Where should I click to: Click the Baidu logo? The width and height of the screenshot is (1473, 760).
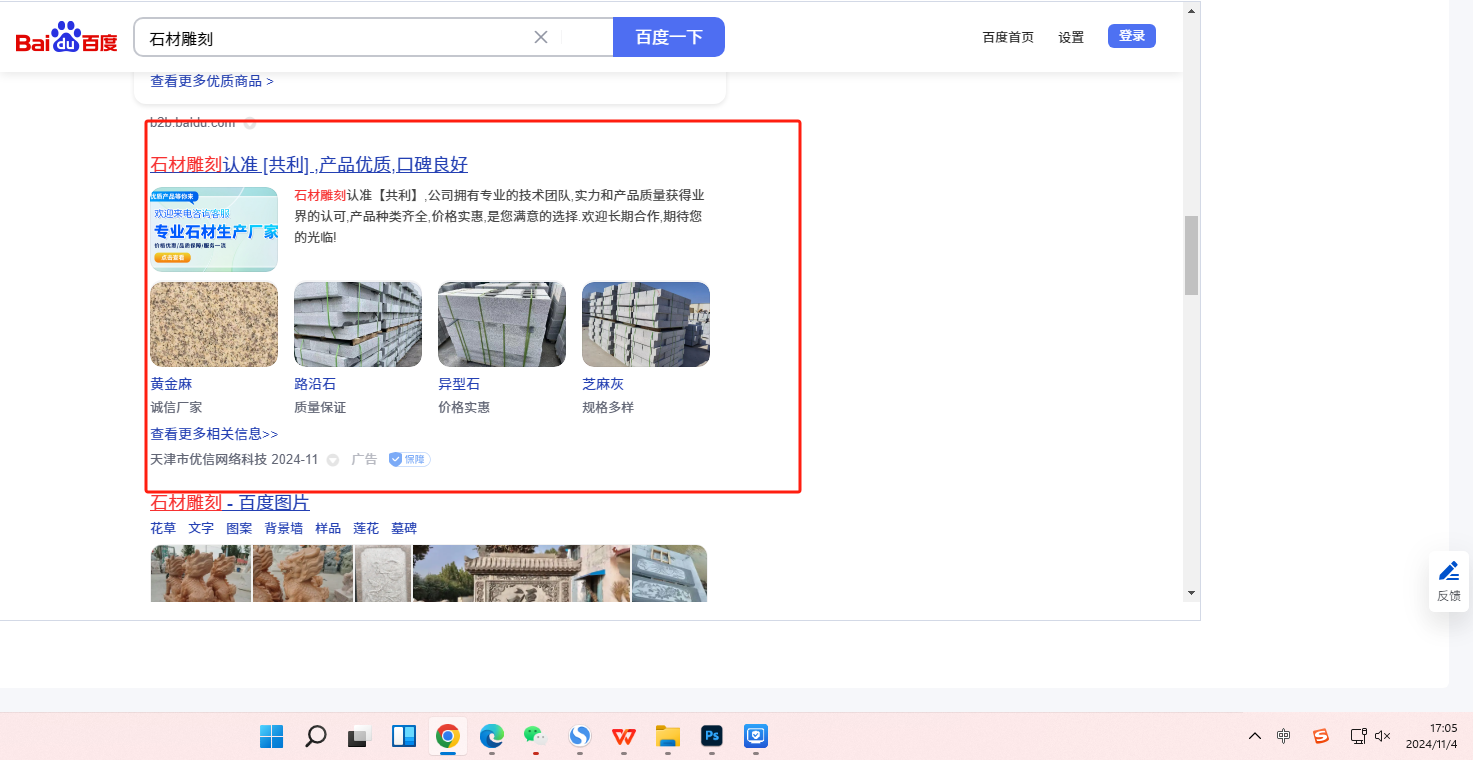tap(66, 39)
